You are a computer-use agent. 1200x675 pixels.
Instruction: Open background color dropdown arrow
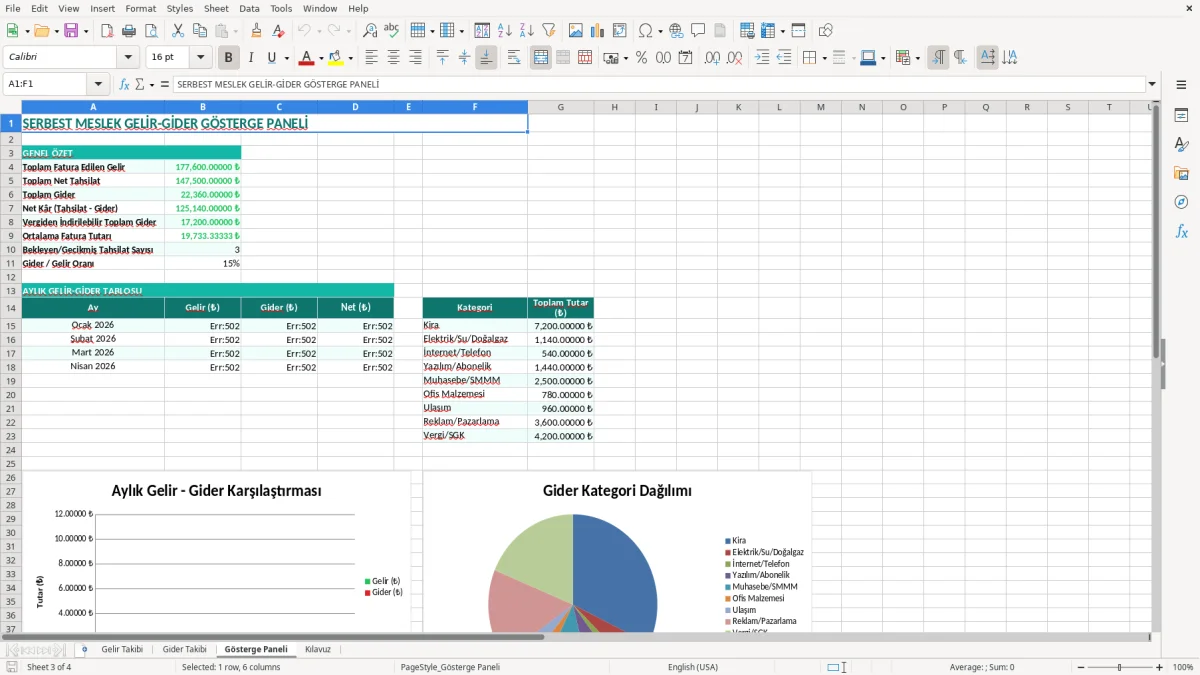pos(350,58)
